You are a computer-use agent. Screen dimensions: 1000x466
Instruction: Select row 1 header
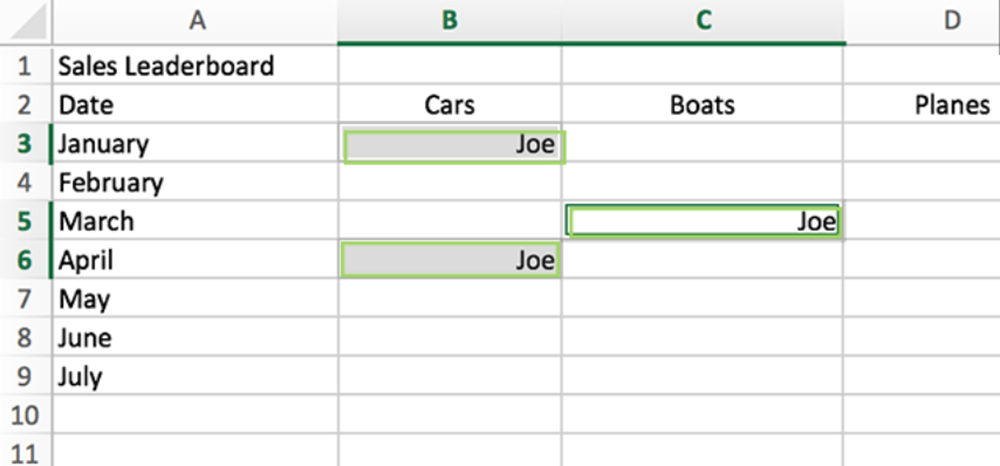tap(25, 67)
